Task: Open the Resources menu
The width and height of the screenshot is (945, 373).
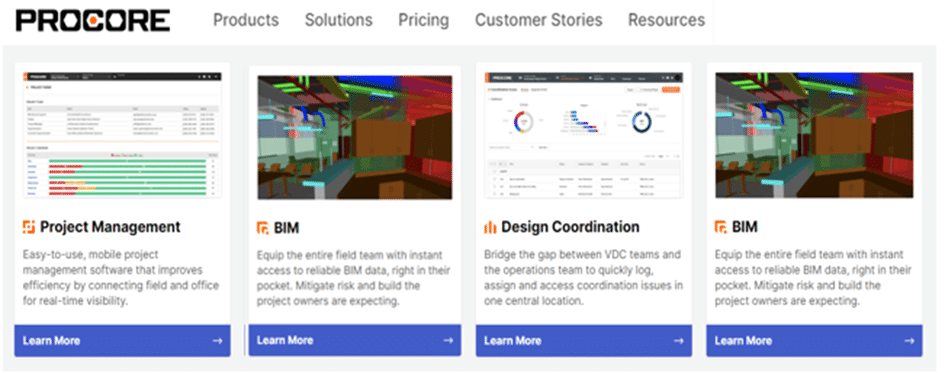Action: tap(667, 20)
